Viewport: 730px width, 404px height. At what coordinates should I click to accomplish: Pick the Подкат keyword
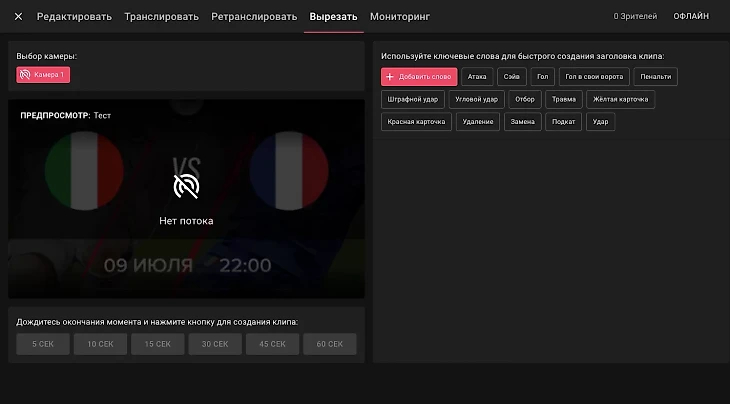[x=563, y=121]
